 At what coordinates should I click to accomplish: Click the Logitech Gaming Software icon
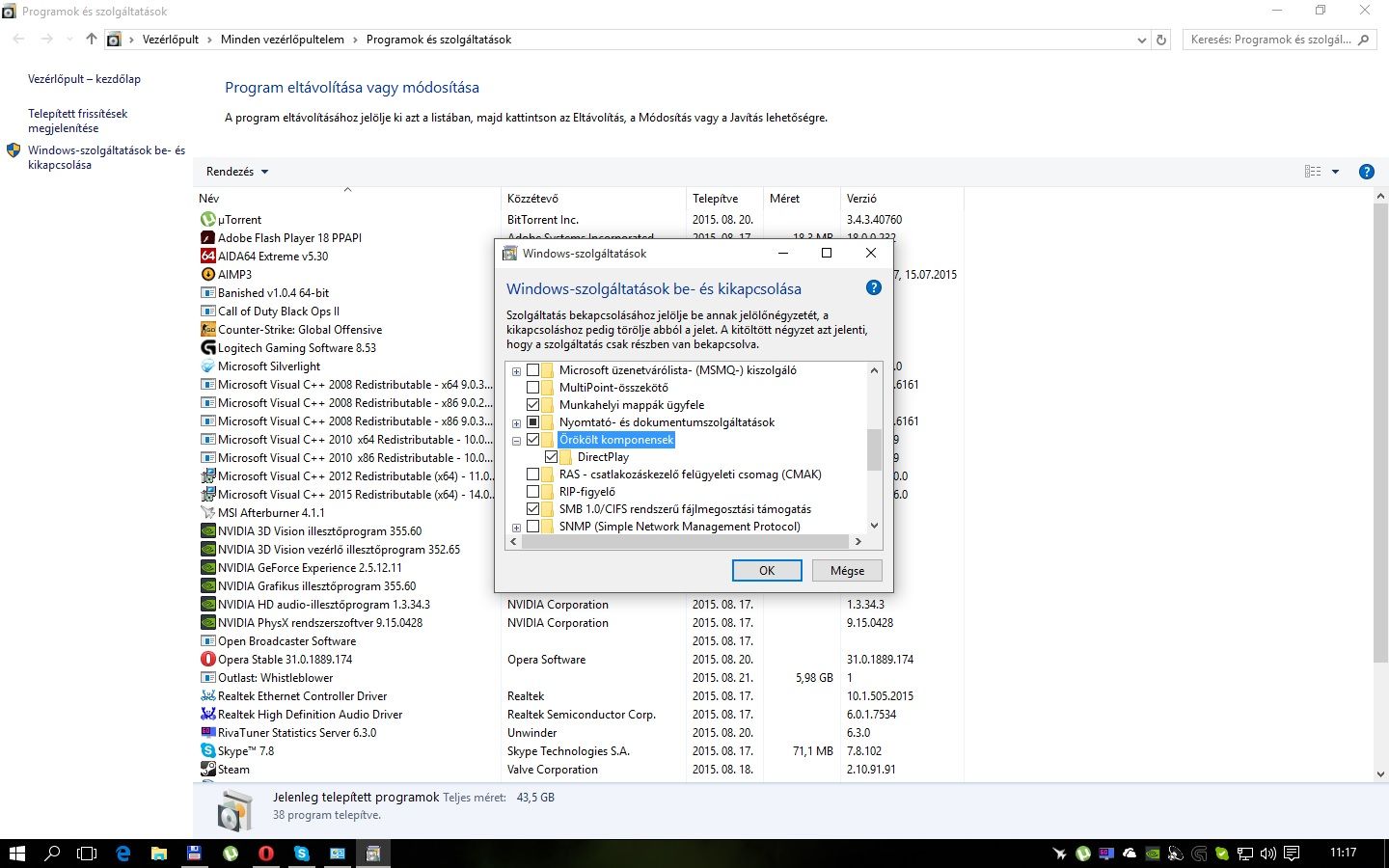tap(207, 348)
